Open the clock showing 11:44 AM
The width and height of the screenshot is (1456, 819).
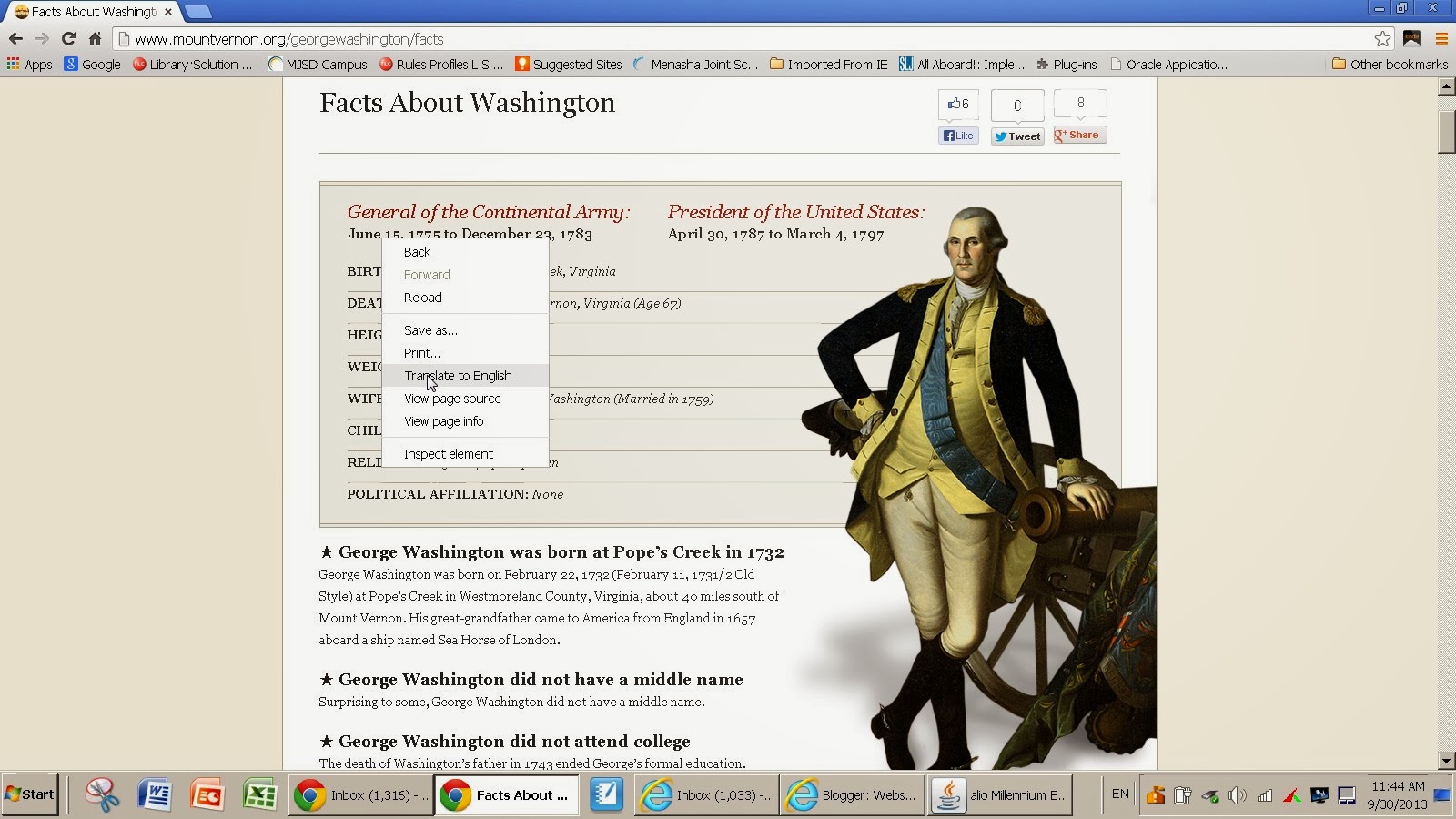pyautogui.click(x=1399, y=794)
